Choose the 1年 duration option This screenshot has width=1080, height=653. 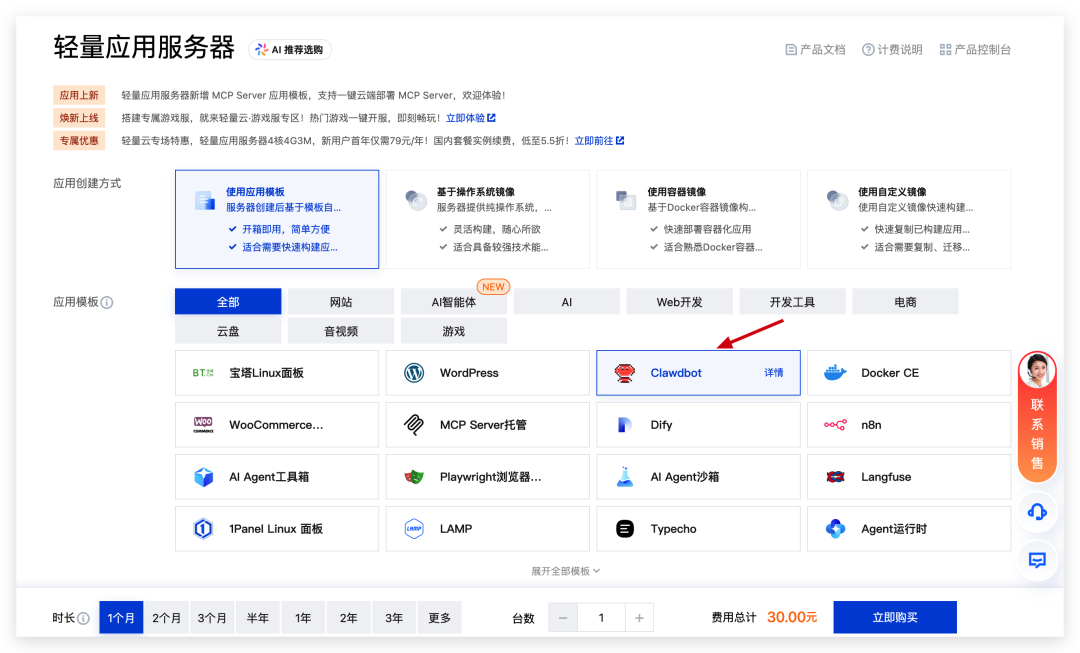click(x=302, y=617)
